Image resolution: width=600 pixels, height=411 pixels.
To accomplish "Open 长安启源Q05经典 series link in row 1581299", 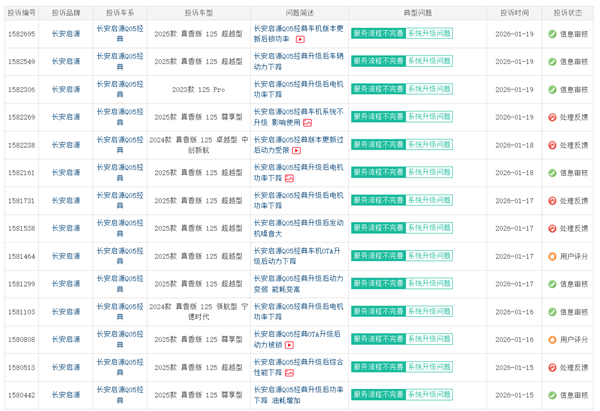I will [x=123, y=284].
